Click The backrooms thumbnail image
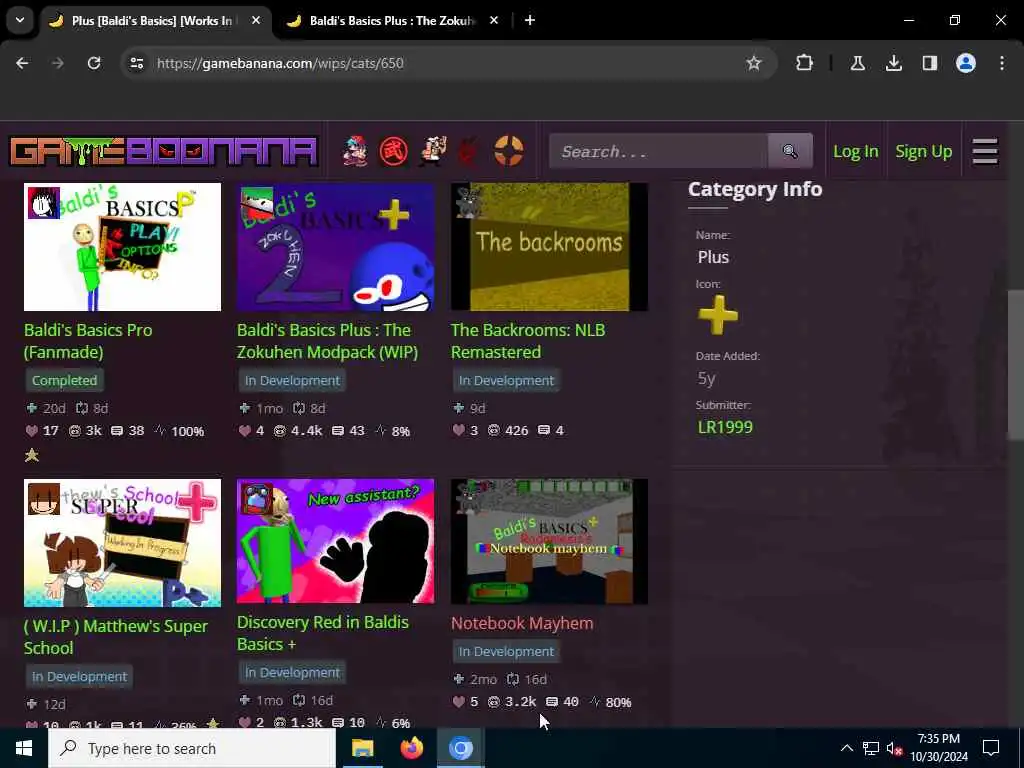This screenshot has width=1024, height=768. (x=549, y=247)
